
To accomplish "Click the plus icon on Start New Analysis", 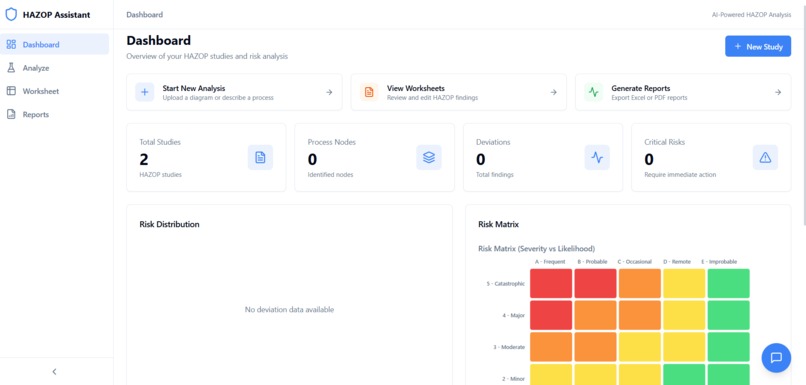I will pos(144,92).
